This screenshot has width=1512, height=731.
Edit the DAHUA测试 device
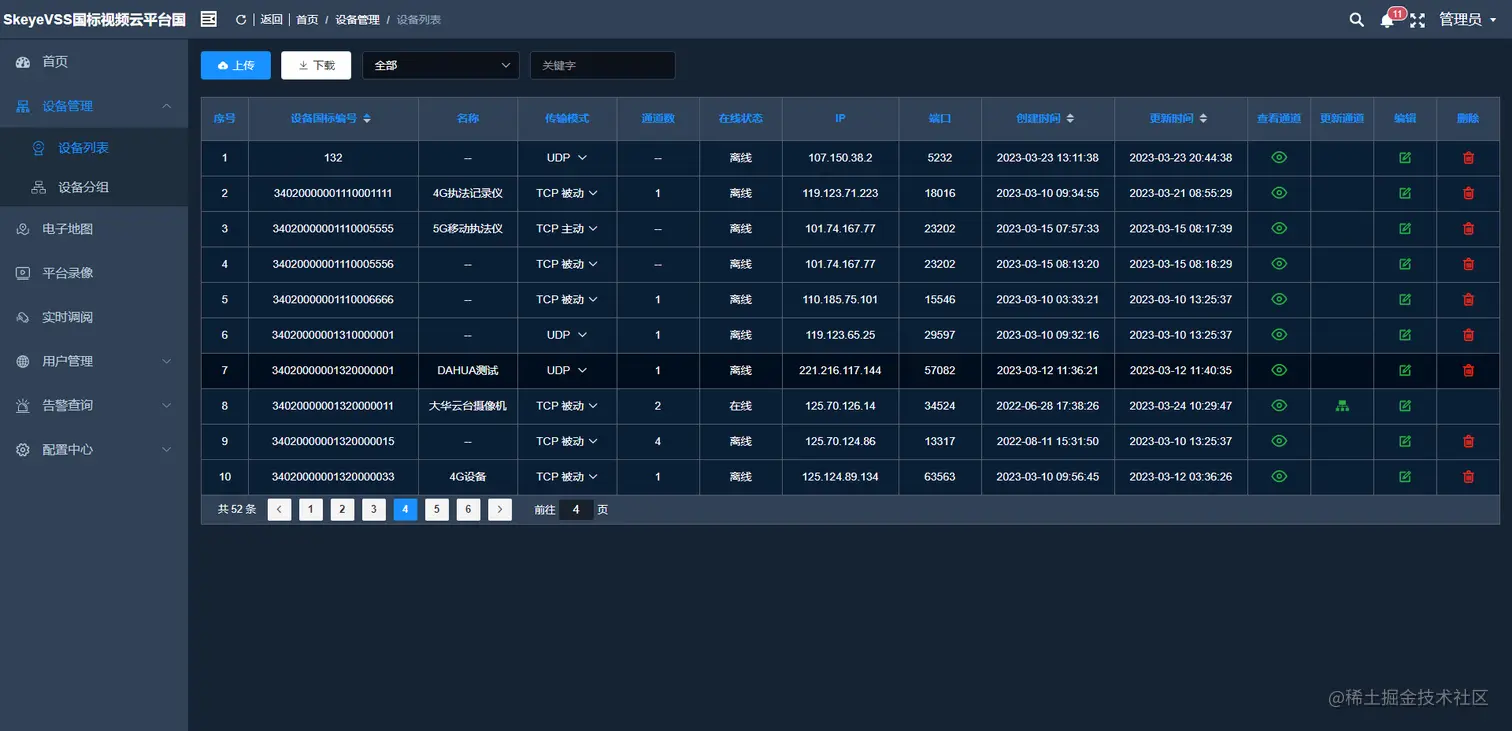[x=1405, y=370]
